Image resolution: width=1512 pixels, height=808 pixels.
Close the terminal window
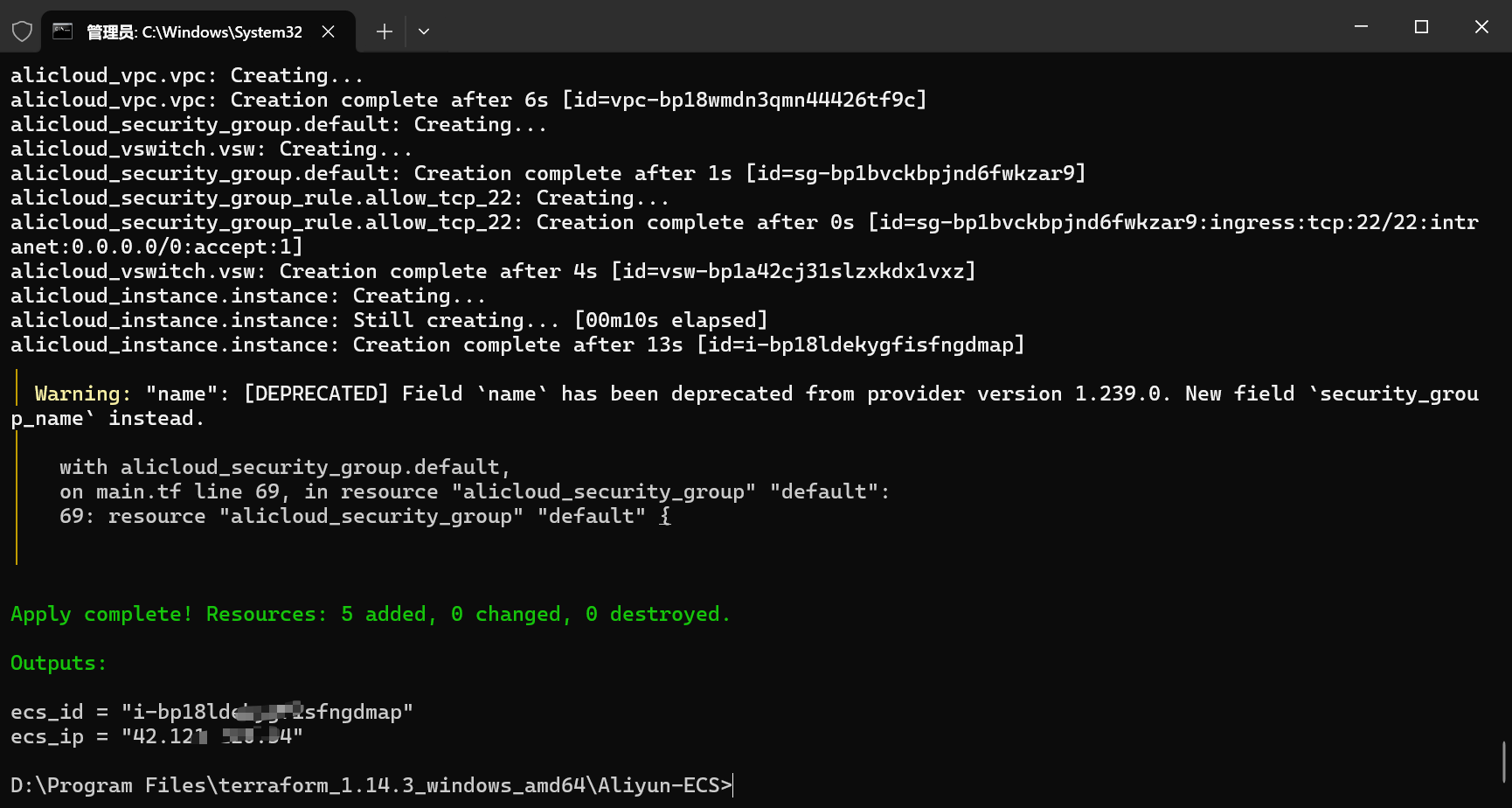click(1481, 27)
